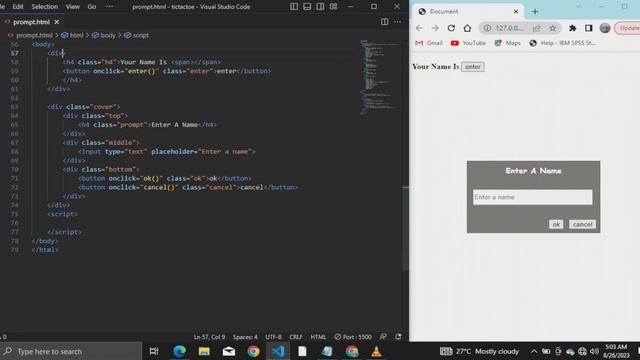The image size is (640, 360).
Task: Open the Mail app from taskbar
Action: (x=229, y=351)
